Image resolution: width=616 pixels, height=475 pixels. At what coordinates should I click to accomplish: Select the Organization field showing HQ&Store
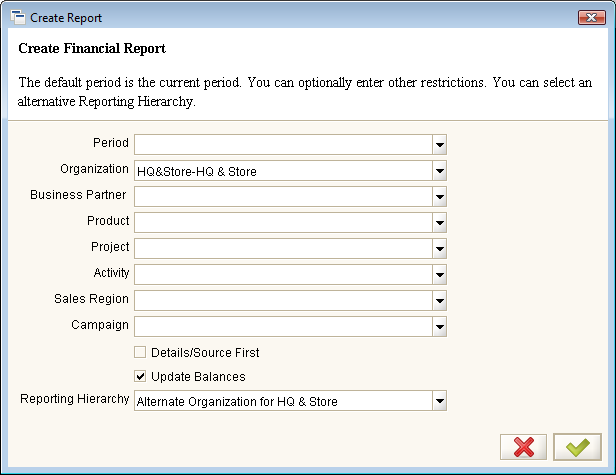(x=284, y=171)
